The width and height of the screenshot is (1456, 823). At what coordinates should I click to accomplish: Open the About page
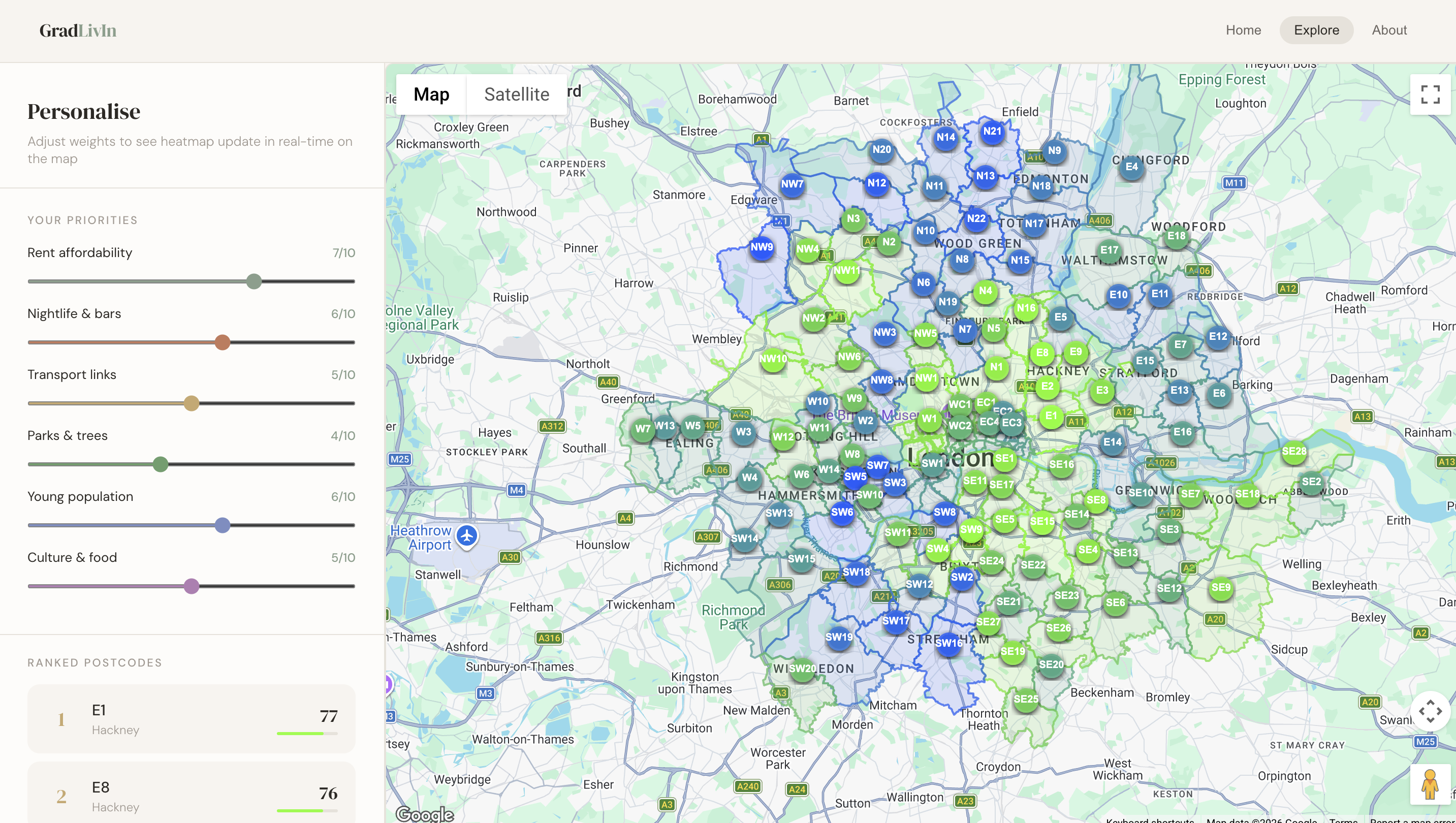[1389, 30]
